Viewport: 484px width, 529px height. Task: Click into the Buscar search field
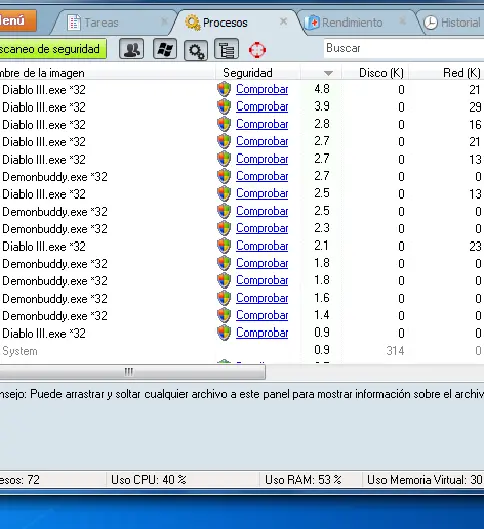[404, 48]
